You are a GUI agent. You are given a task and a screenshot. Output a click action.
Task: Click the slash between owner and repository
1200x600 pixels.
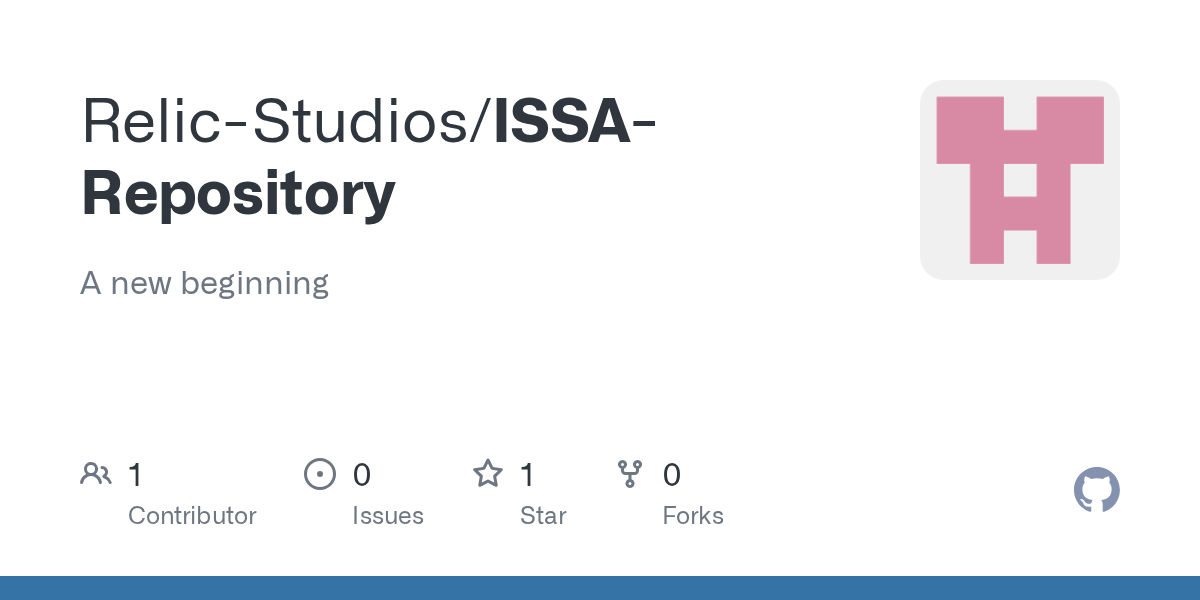click(x=482, y=120)
